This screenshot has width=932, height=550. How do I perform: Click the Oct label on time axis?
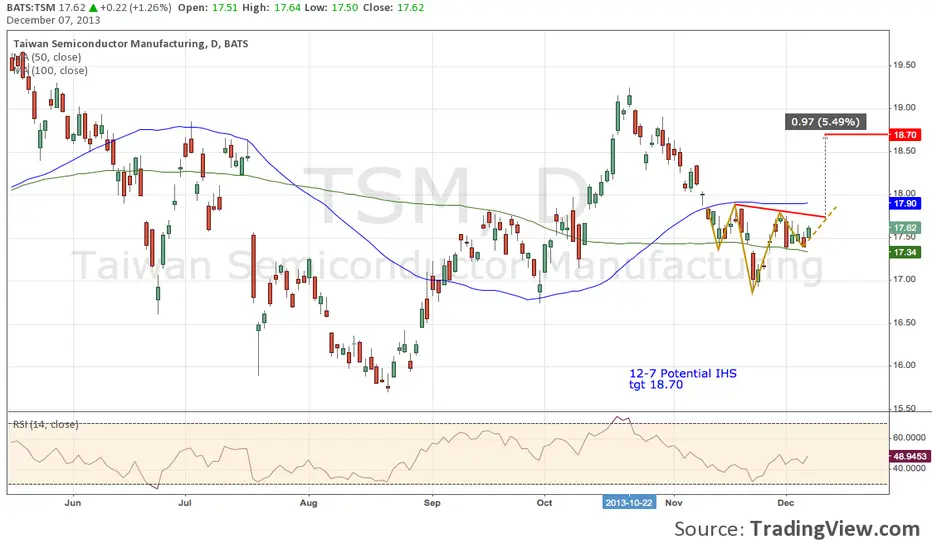[544, 503]
